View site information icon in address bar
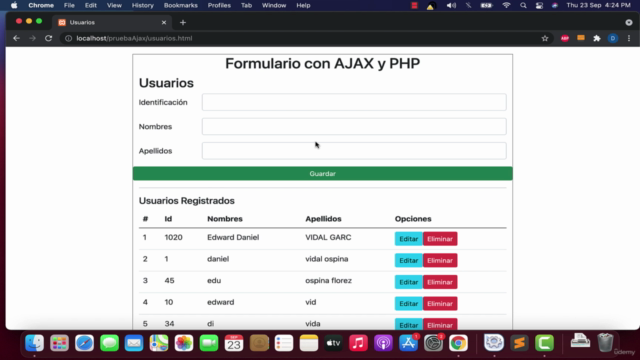Screen dimensions: 640x360 tap(68, 38)
